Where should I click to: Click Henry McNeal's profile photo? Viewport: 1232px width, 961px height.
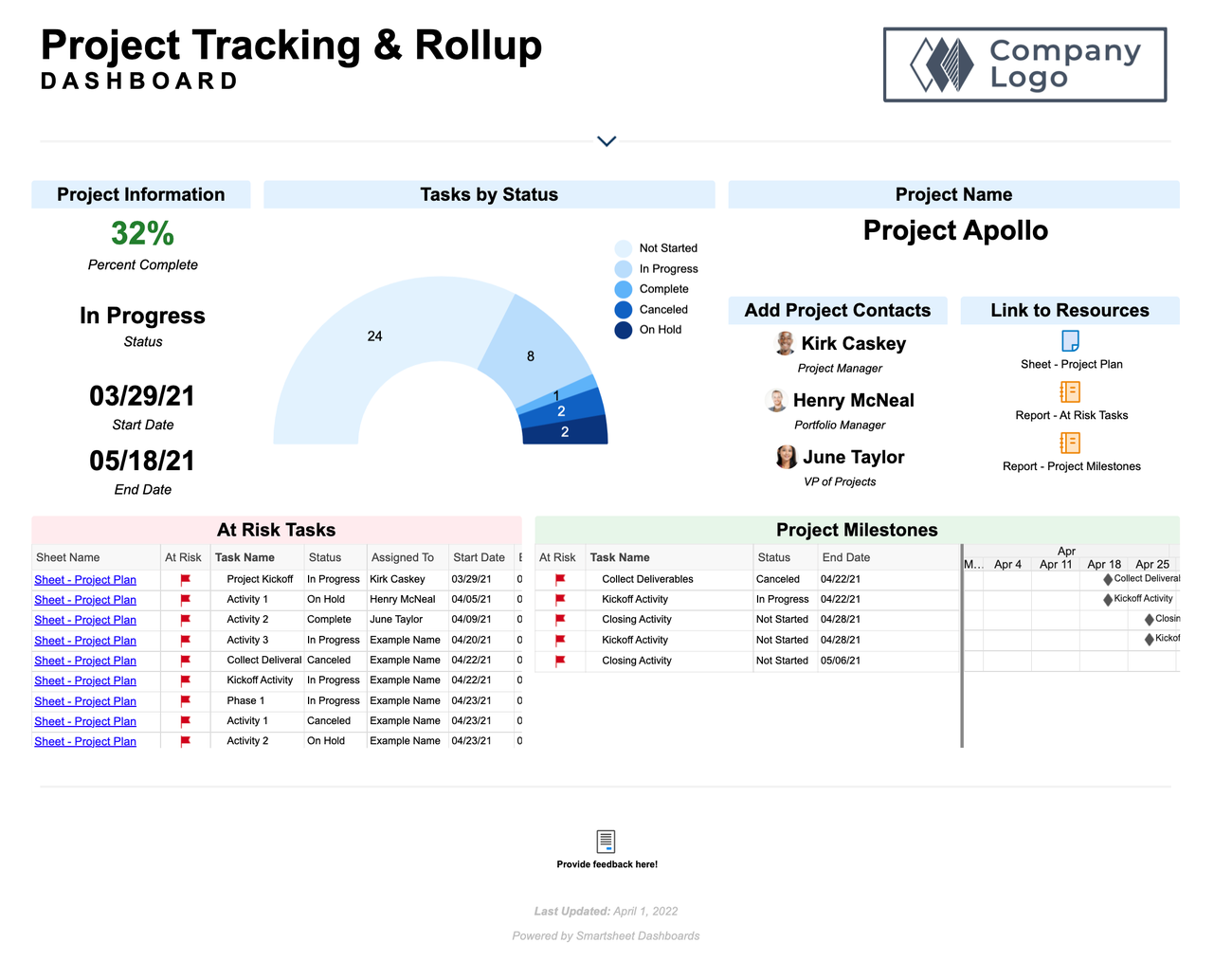pyautogui.click(x=775, y=400)
